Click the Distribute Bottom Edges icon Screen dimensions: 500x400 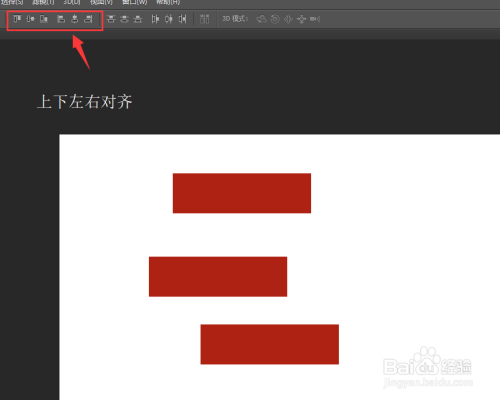[x=138, y=19]
